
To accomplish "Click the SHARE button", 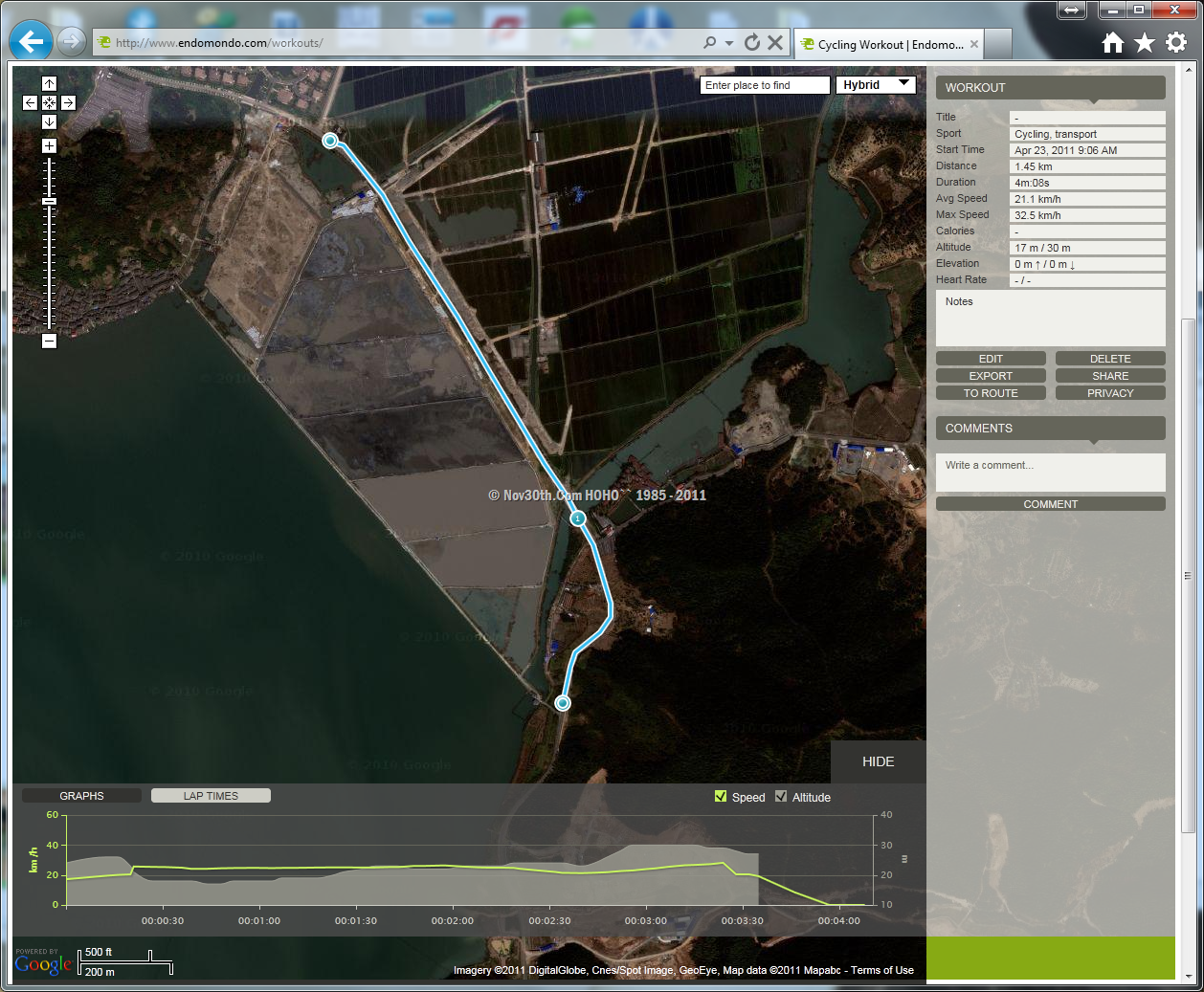I will click(1110, 376).
